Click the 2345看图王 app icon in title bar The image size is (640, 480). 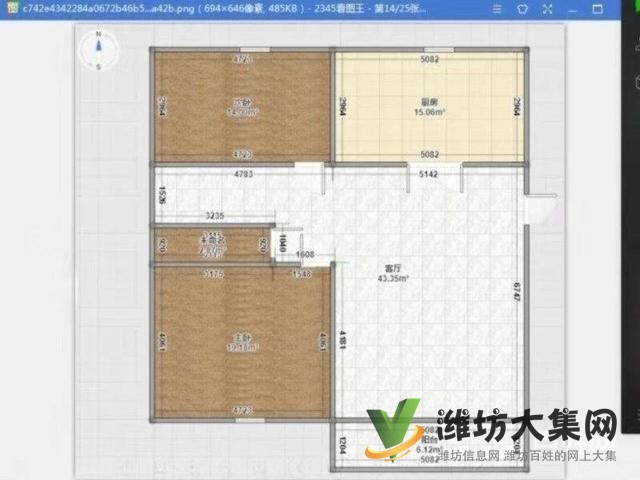[x=9, y=6]
